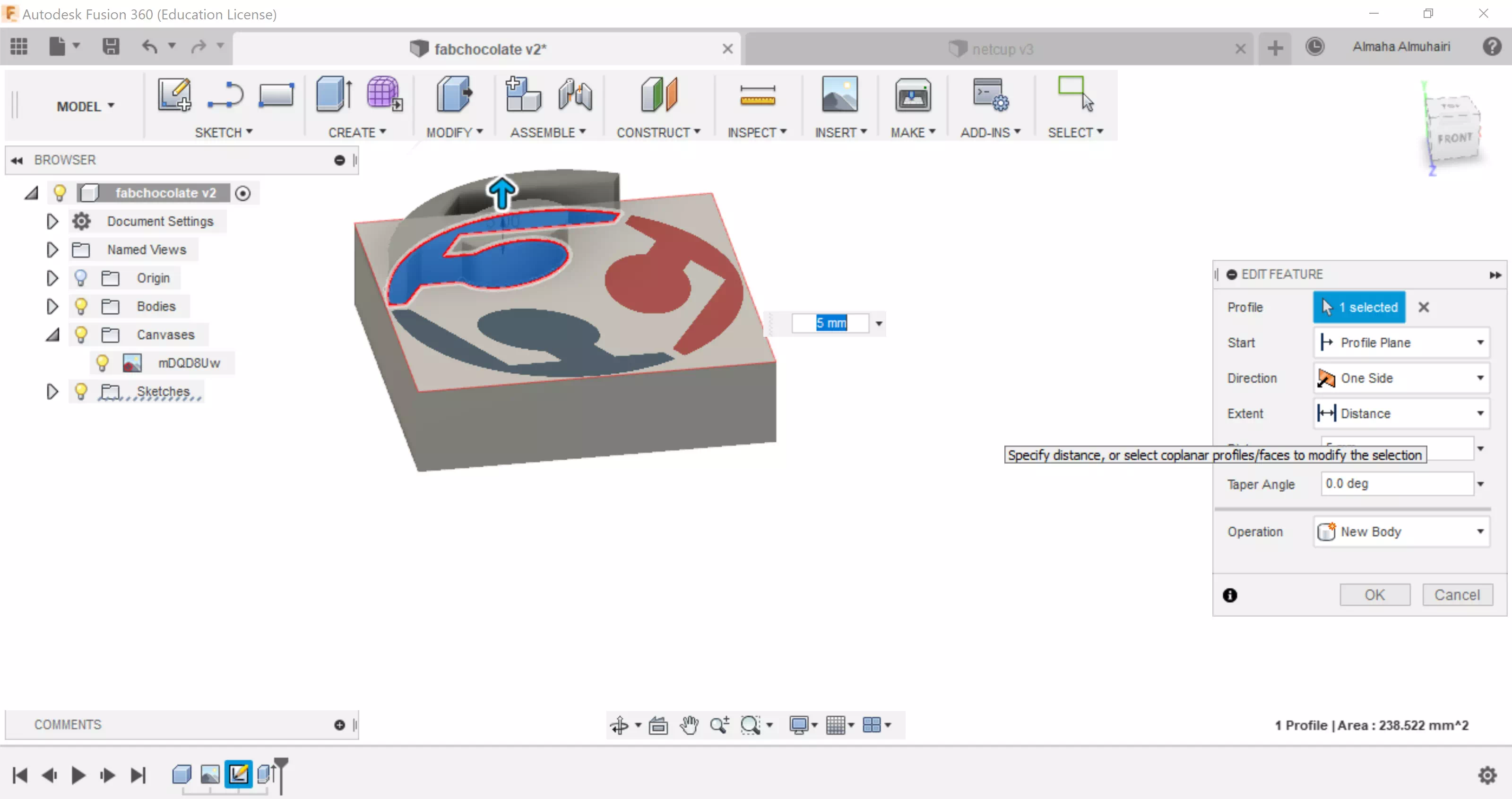Open the Measure inspect tool
This screenshot has width=1512, height=799.
(x=757, y=95)
